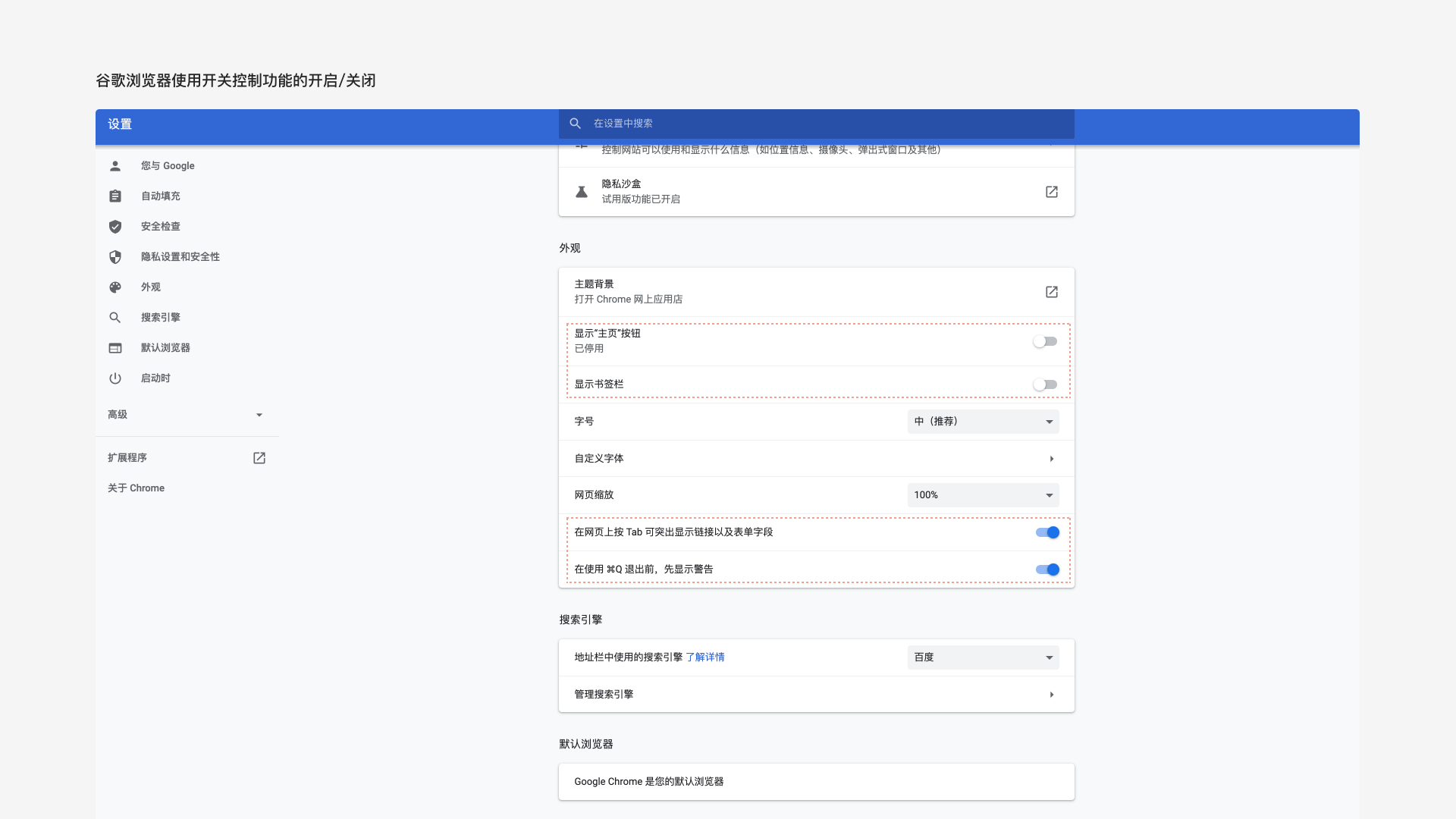Click the browser window icon for 默认浏览器
Viewport: 1456px width, 819px height.
point(115,348)
